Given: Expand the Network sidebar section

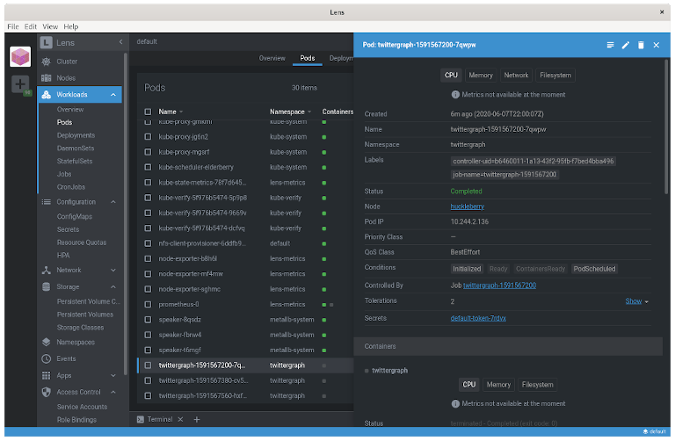Looking at the screenshot, I should 115,270.
